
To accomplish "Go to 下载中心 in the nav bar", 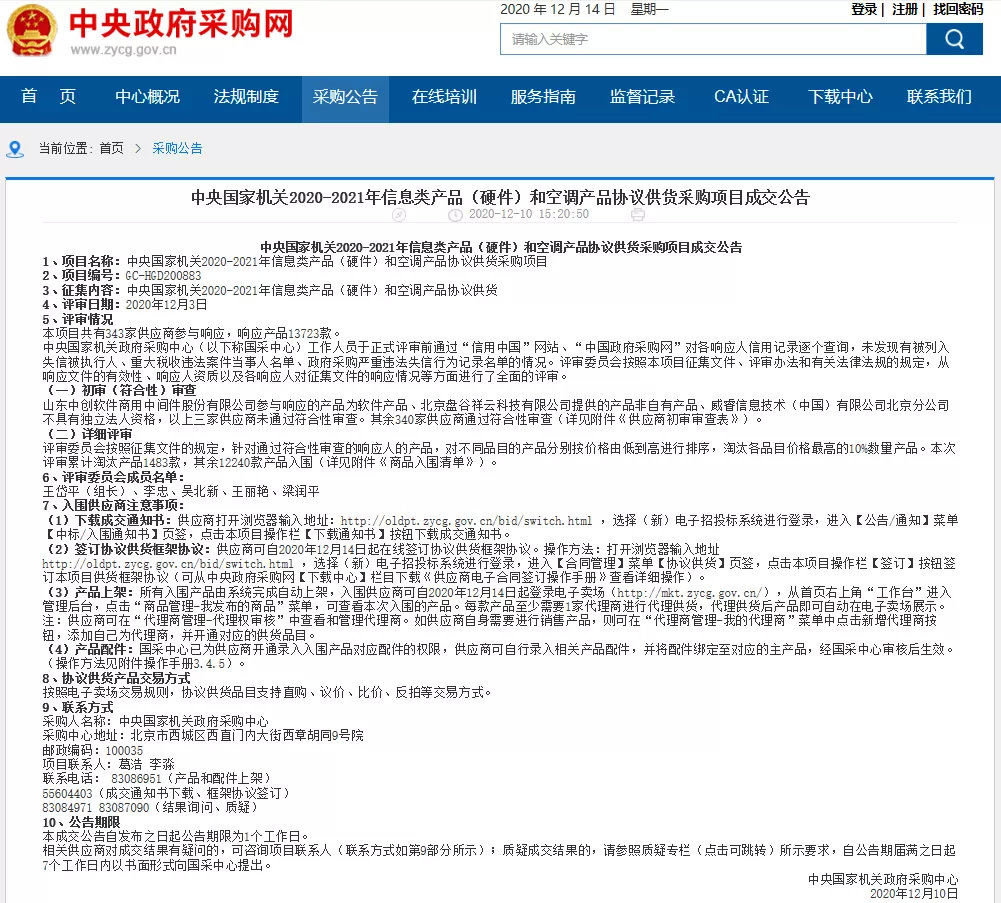I will [840, 97].
